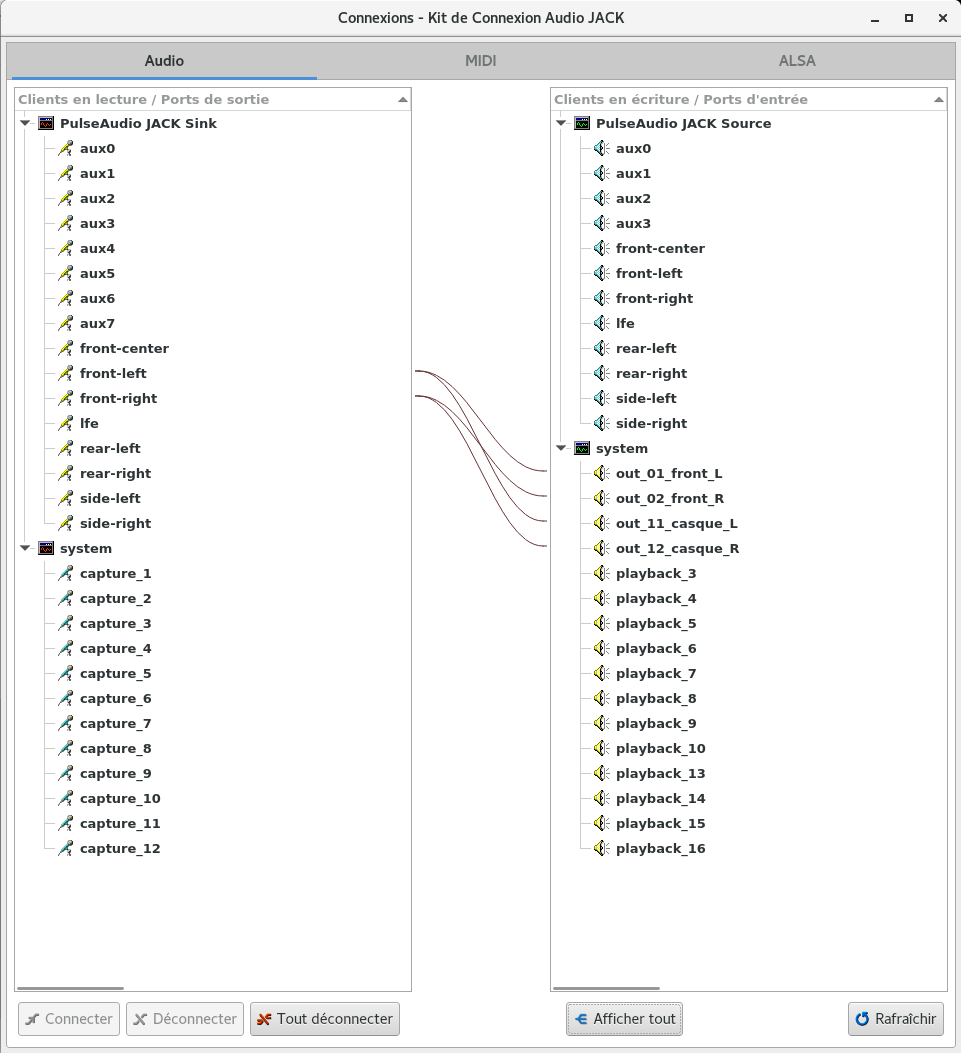Select the Sink rear-left port
961x1053 pixels.
pyautogui.click(x=110, y=449)
